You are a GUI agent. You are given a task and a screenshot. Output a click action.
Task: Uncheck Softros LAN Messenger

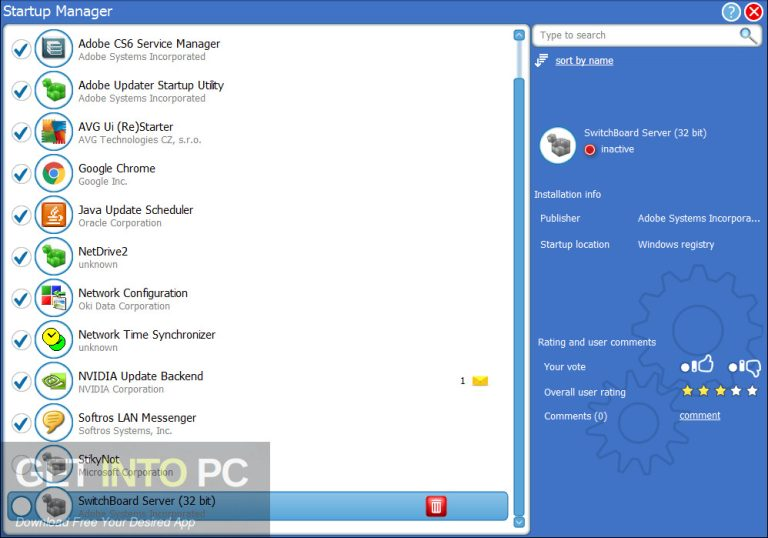pyautogui.click(x=21, y=423)
